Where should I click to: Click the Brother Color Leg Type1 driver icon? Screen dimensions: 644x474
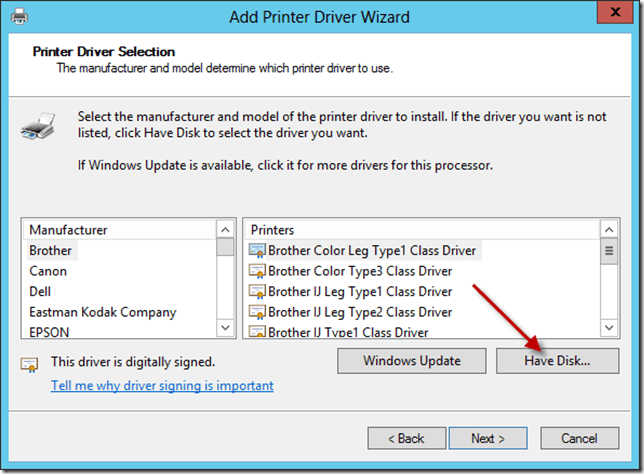point(258,250)
